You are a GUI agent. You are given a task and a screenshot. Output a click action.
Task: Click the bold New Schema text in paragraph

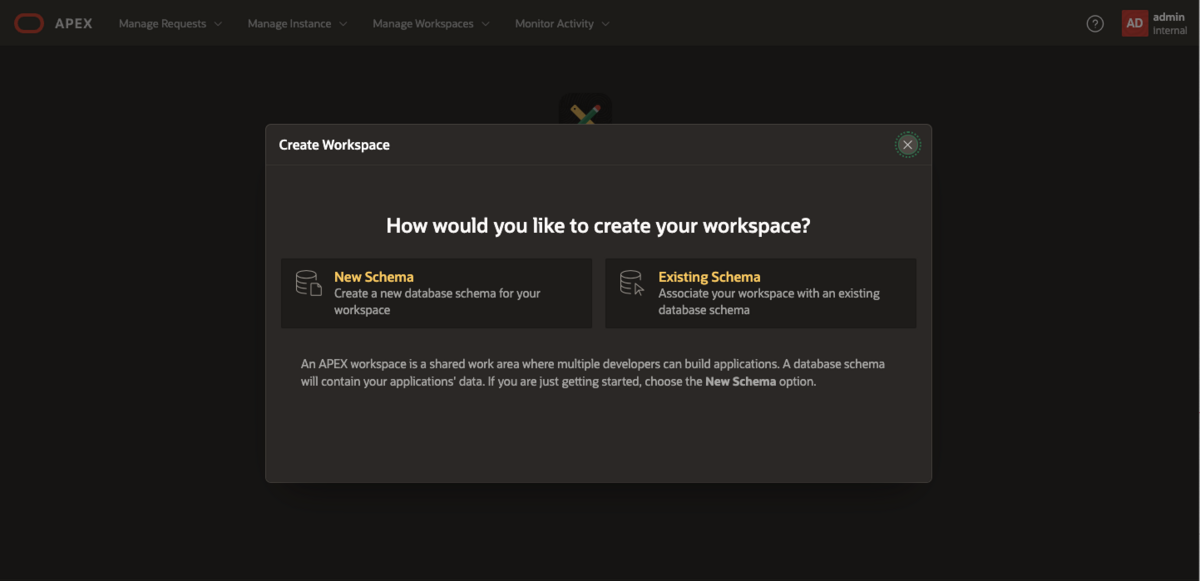tap(740, 382)
